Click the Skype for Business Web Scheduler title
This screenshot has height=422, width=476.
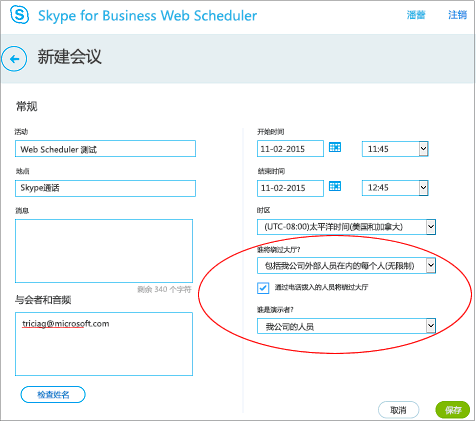(147, 16)
